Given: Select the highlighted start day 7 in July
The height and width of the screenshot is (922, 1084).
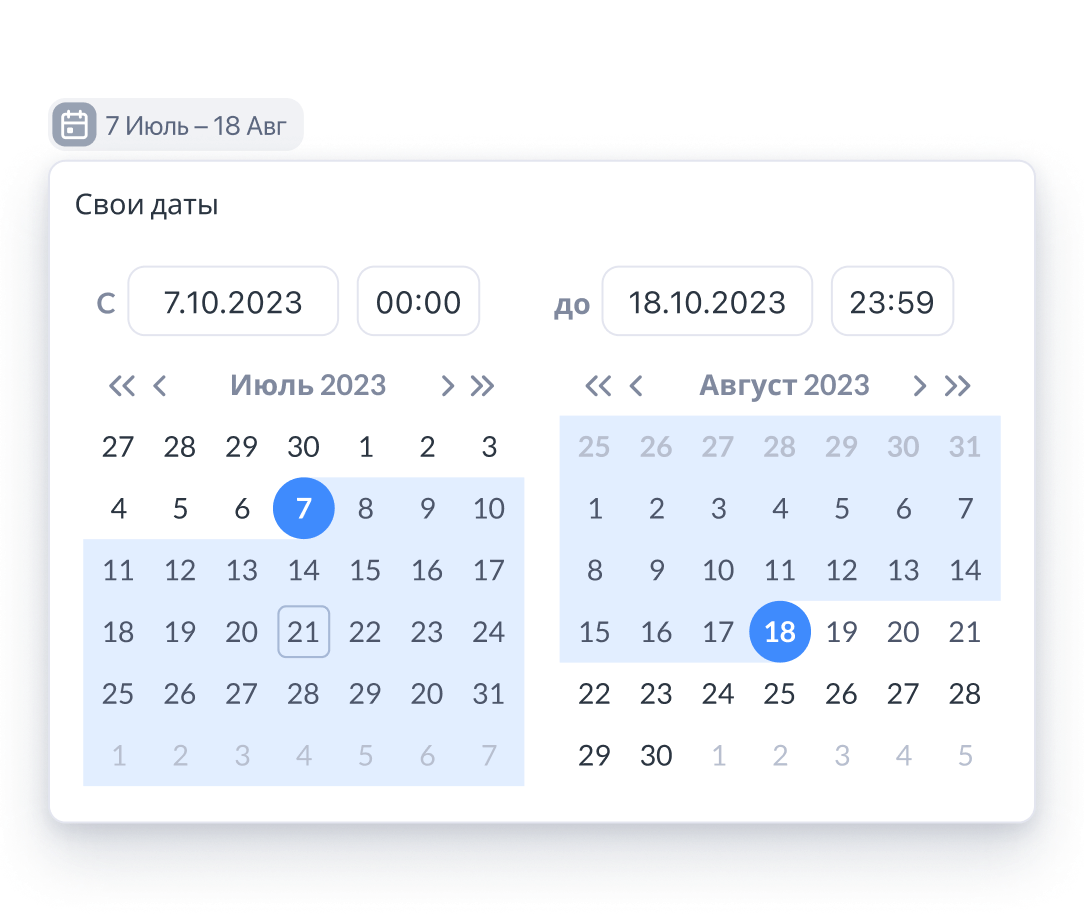Looking at the screenshot, I should coord(303,509).
